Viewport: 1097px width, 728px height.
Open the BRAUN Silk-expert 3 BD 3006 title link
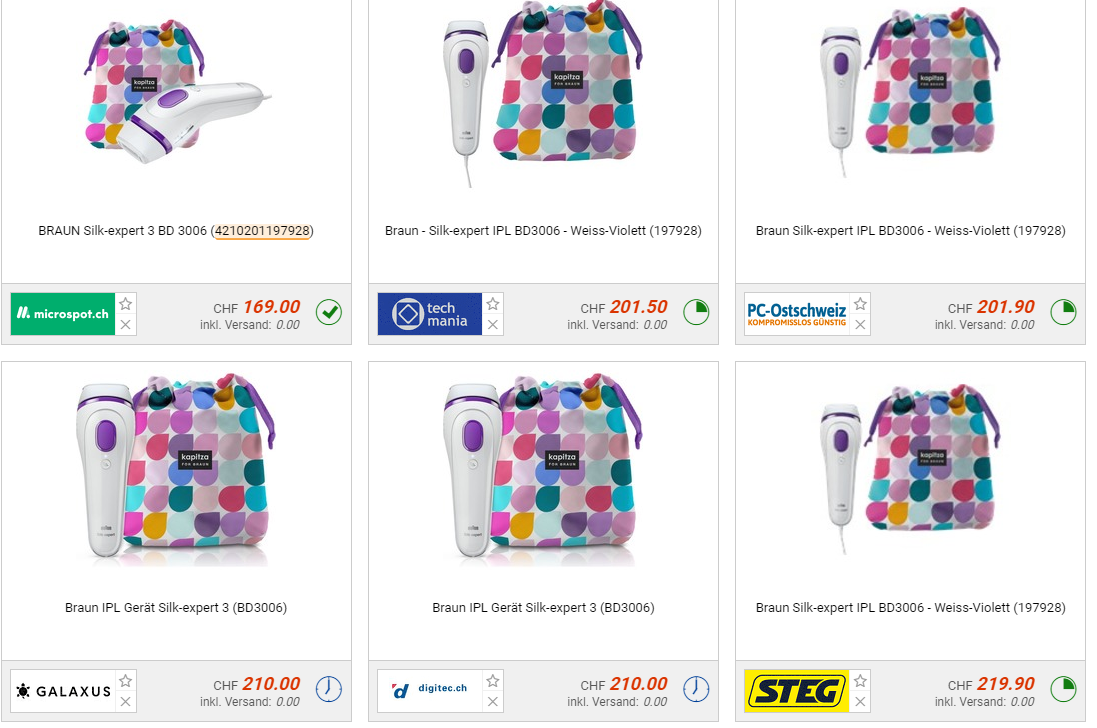pyautogui.click(x=176, y=231)
